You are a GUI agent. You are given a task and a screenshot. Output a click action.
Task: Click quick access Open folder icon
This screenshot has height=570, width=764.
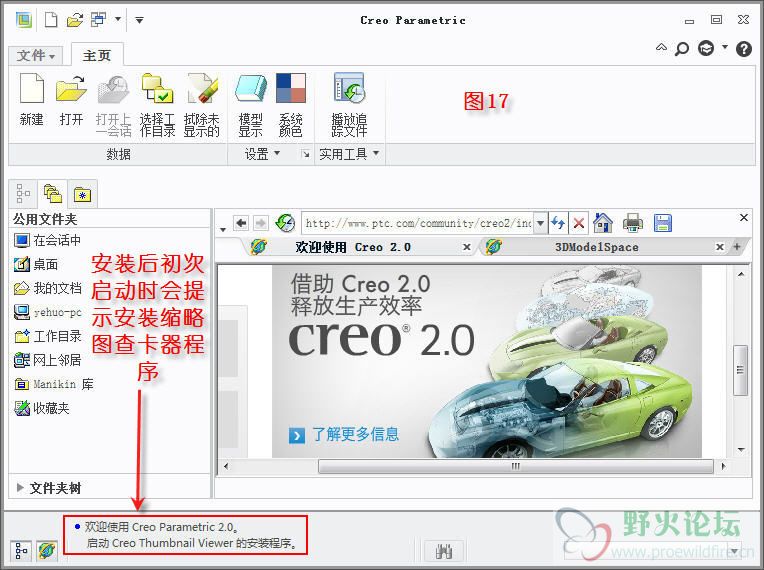click(75, 20)
